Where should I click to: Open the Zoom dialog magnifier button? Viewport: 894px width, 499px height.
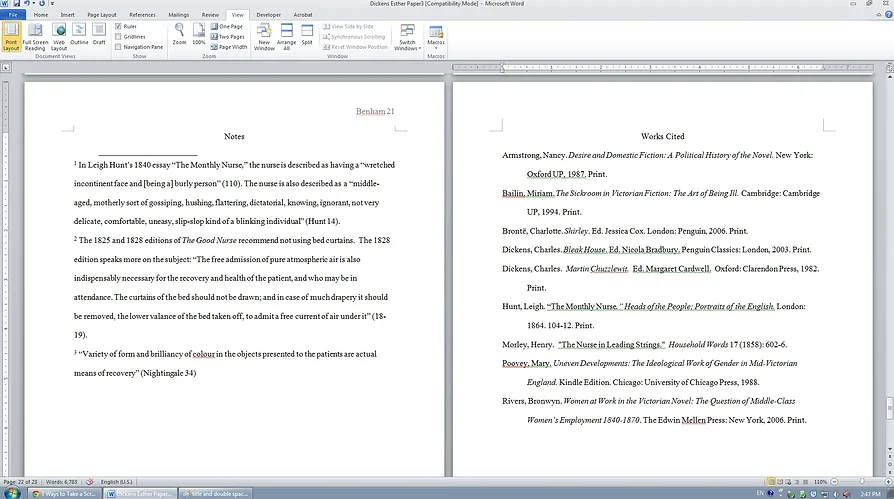click(180, 34)
